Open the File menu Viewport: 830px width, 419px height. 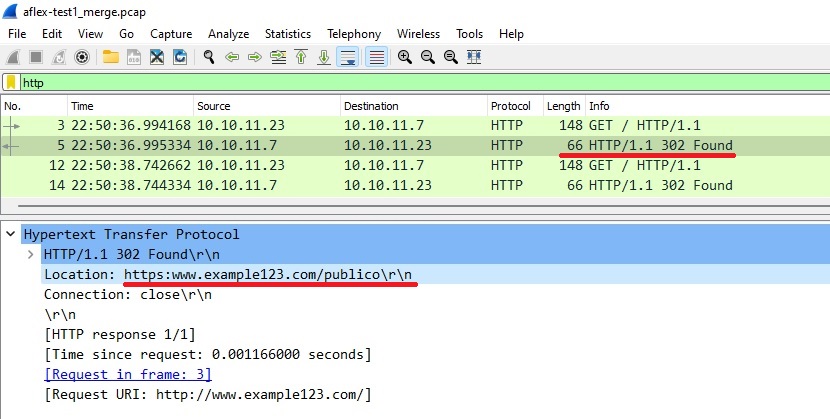click(17, 34)
